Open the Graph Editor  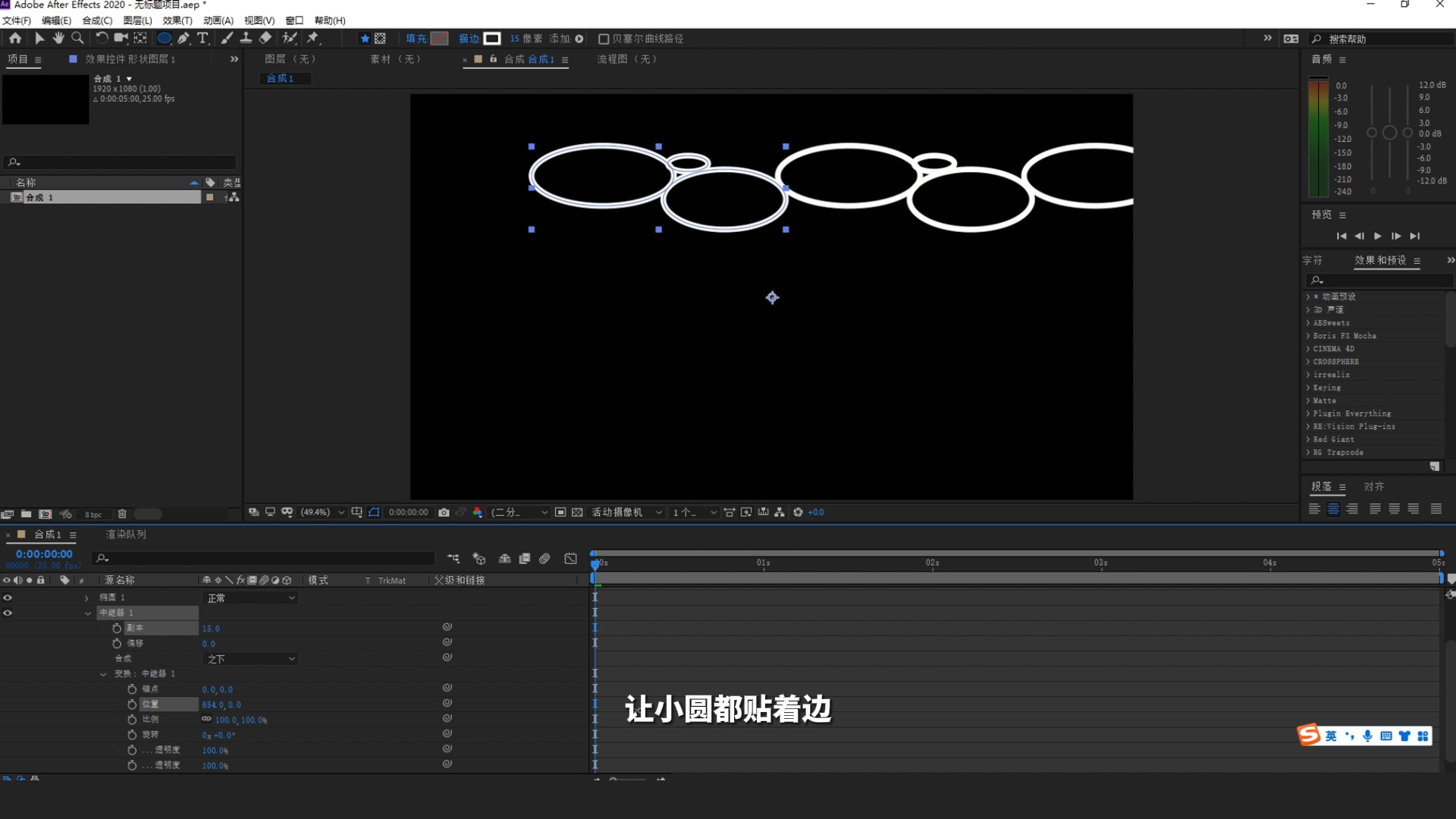(570, 559)
